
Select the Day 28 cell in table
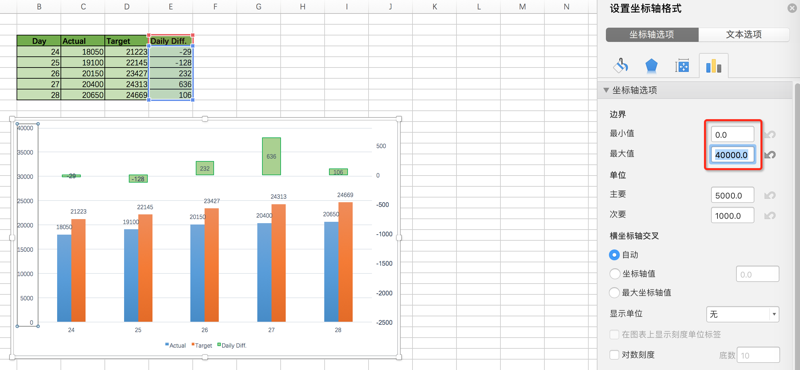tap(39, 95)
